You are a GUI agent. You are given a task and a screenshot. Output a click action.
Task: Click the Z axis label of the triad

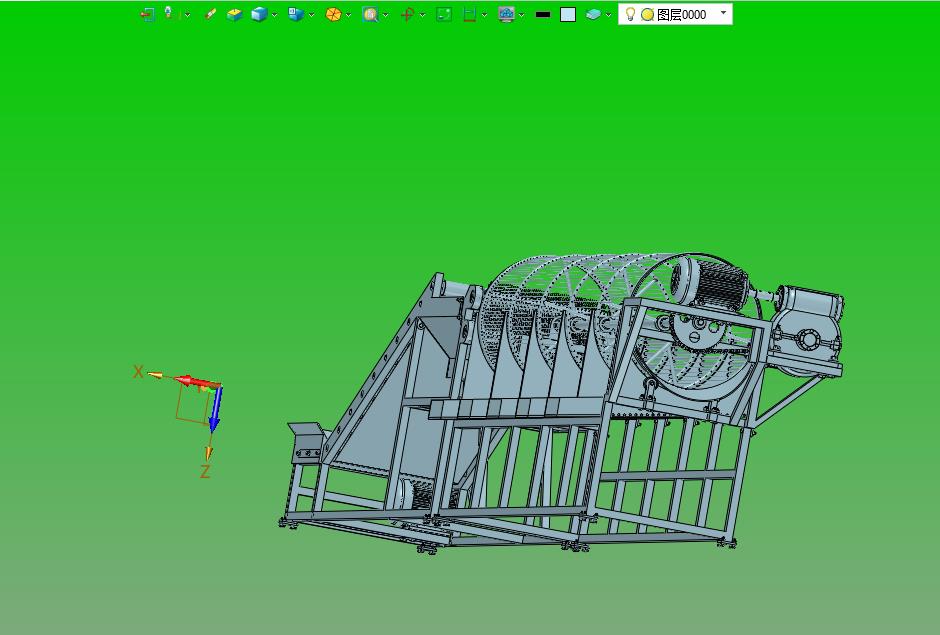click(205, 472)
